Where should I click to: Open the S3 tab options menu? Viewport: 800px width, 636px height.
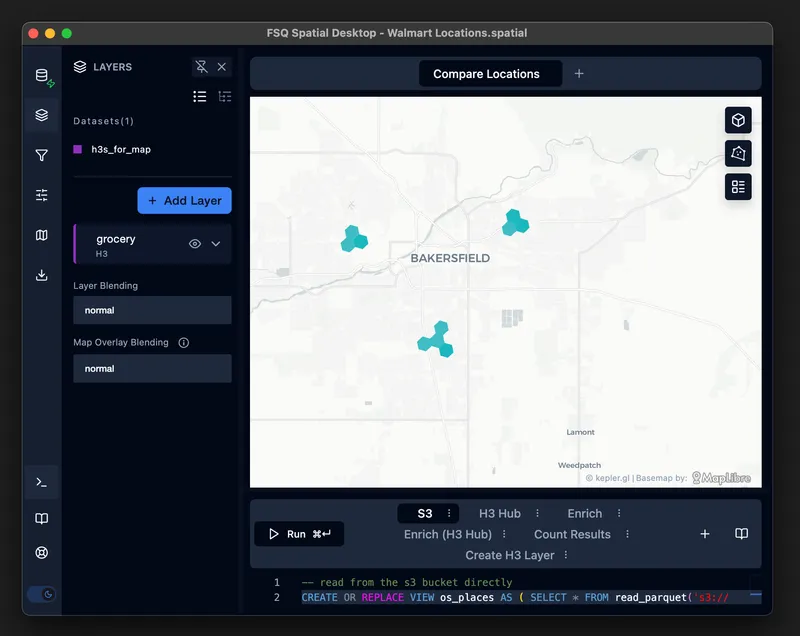pos(449,513)
